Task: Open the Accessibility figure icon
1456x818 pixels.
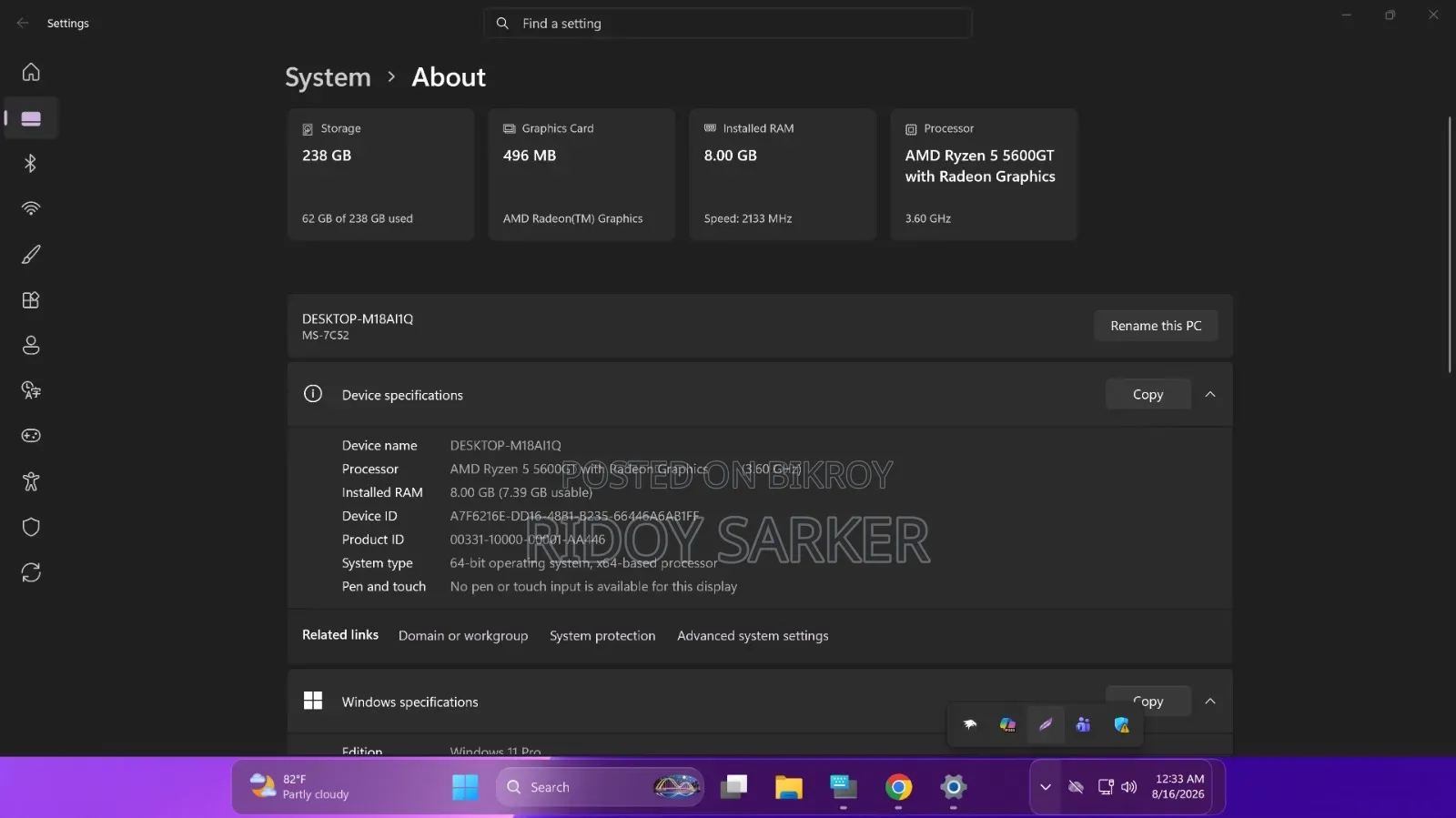Action: click(31, 481)
